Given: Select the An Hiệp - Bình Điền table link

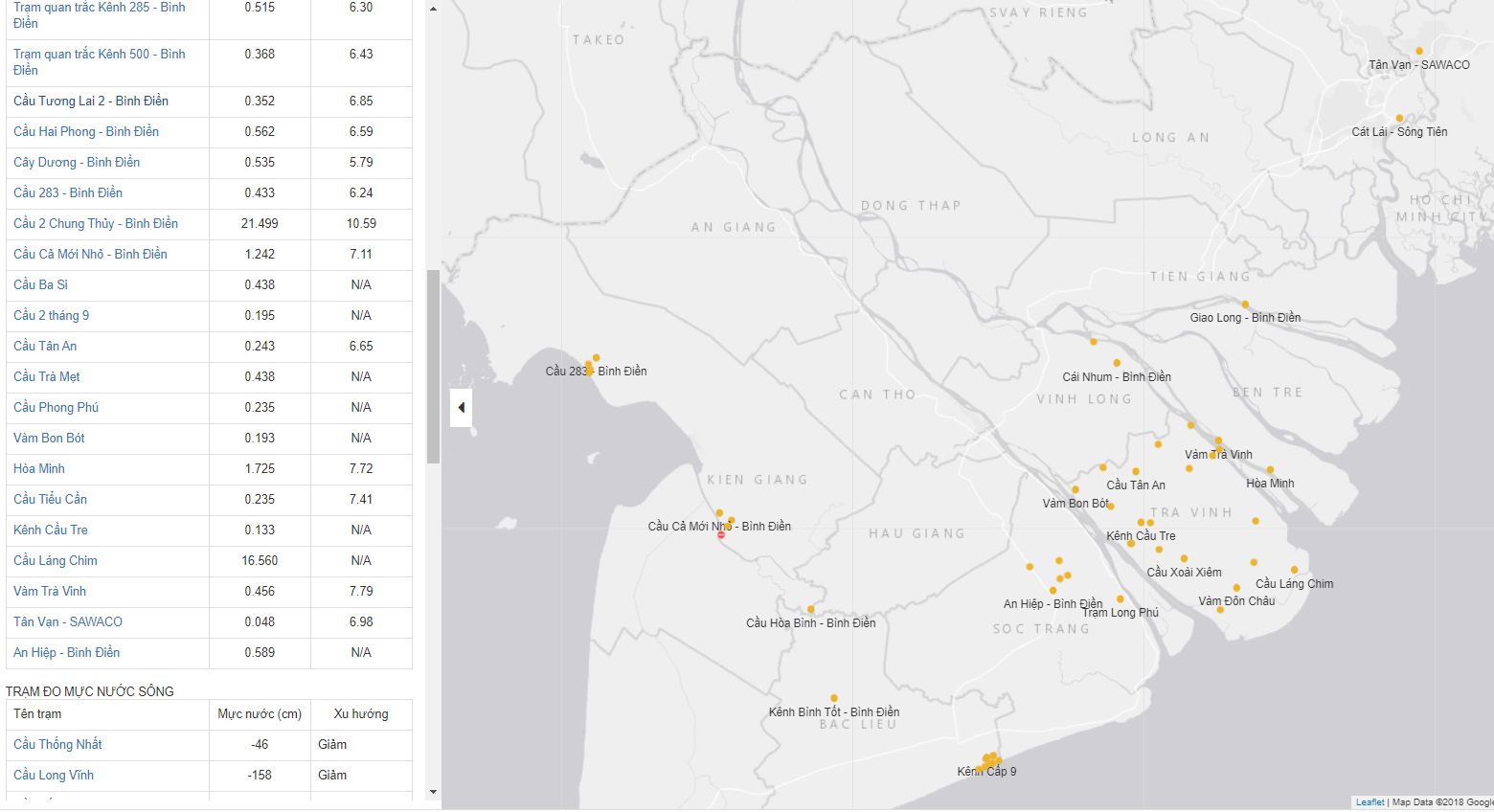Looking at the screenshot, I should tap(66, 652).
